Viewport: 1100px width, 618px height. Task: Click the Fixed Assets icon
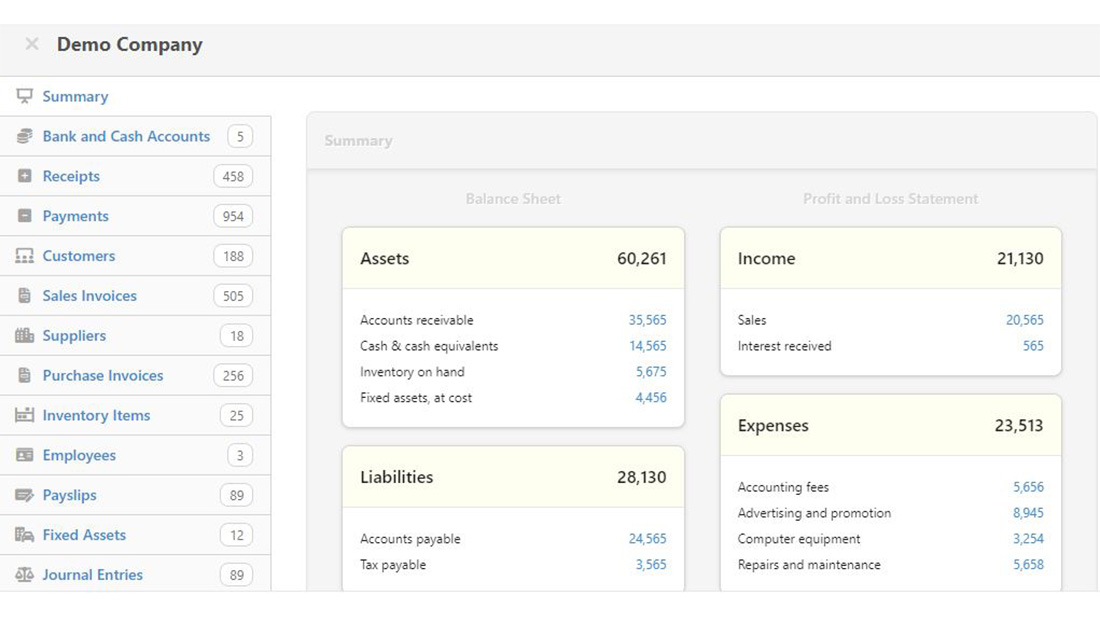point(25,535)
